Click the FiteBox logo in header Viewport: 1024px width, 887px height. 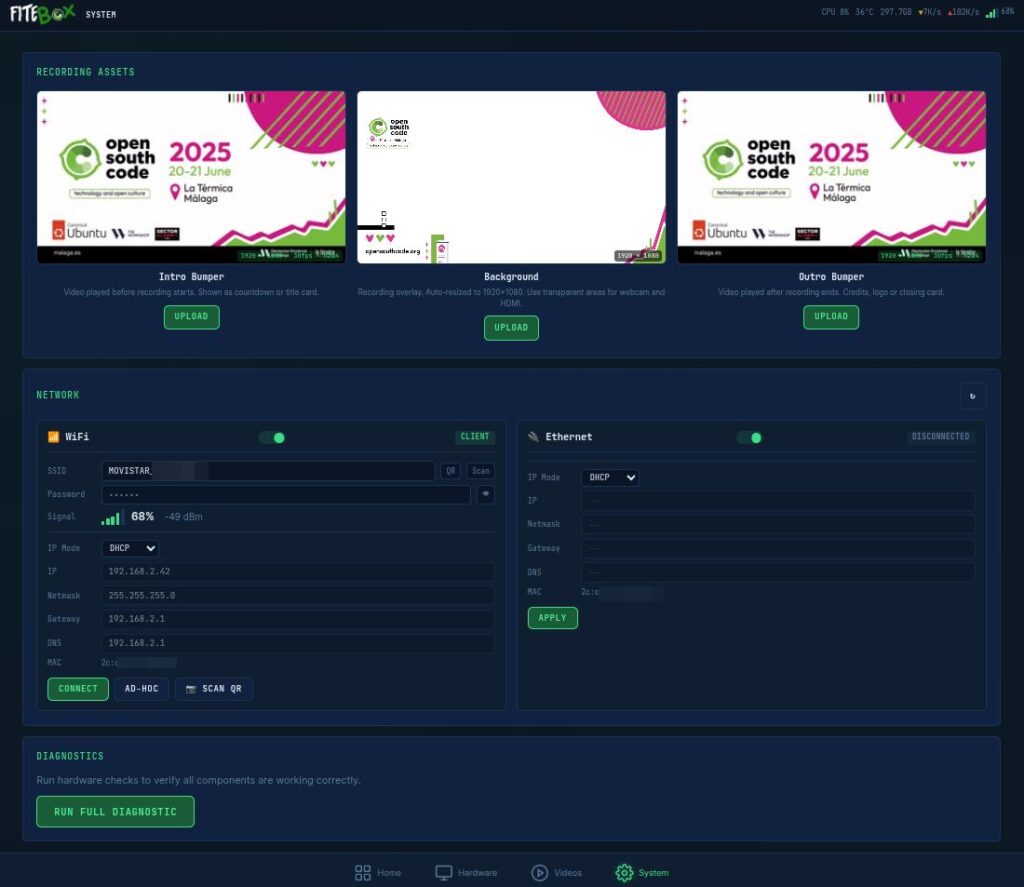coord(42,14)
